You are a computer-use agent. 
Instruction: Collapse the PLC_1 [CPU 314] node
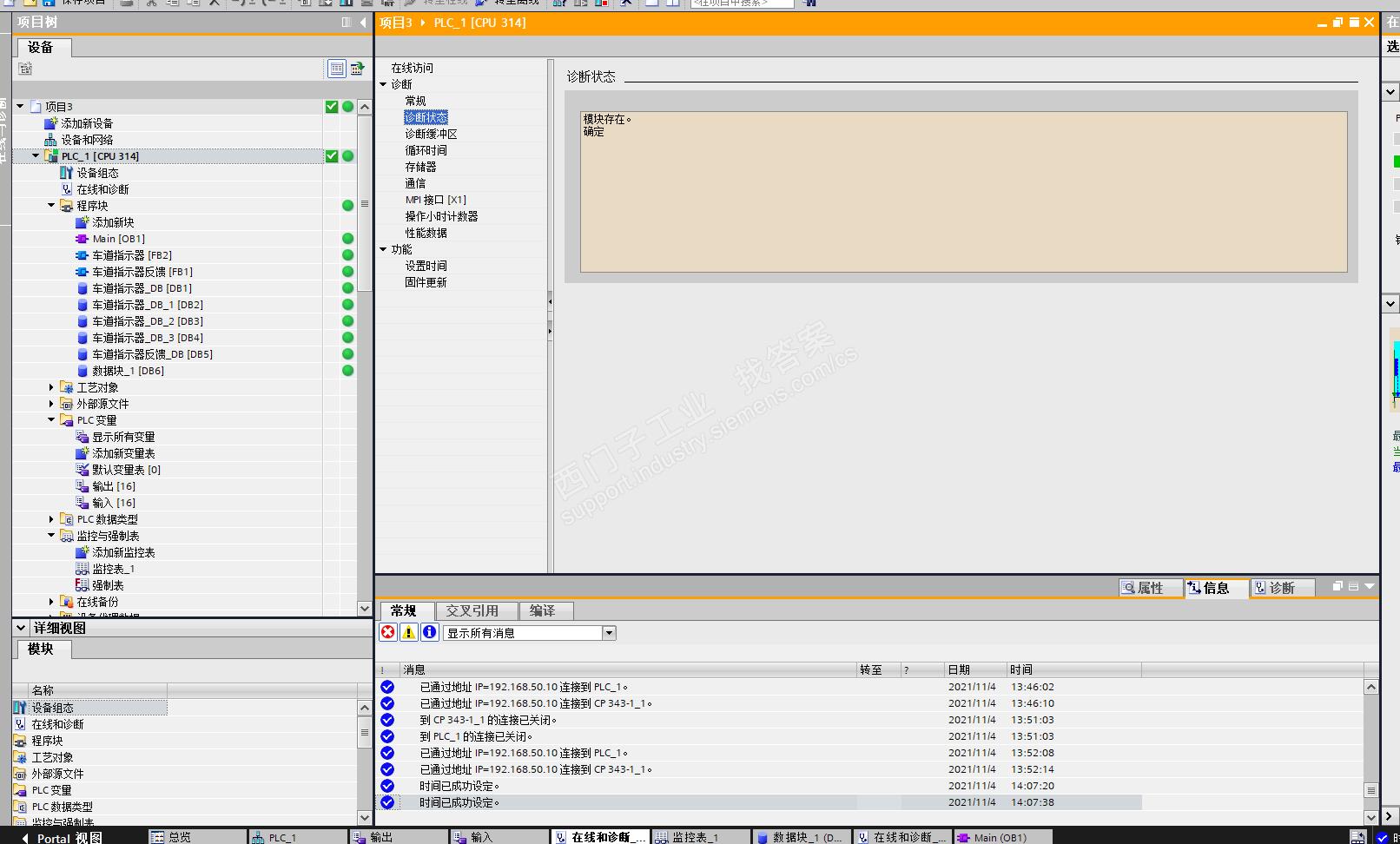click(x=36, y=156)
